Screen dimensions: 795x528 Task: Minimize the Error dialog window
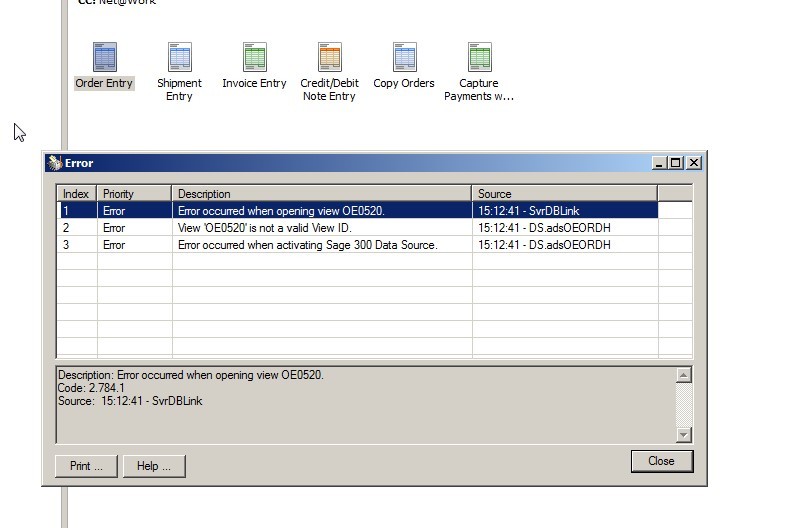click(659, 163)
